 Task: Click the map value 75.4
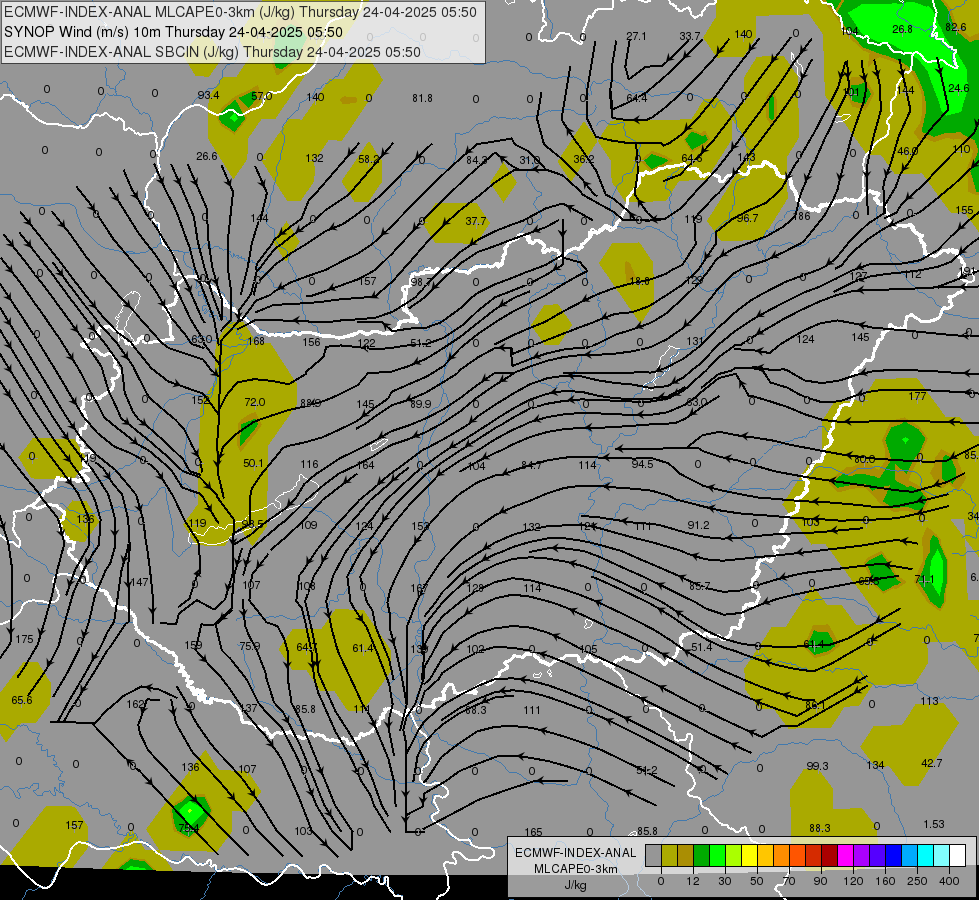[x=189, y=828]
